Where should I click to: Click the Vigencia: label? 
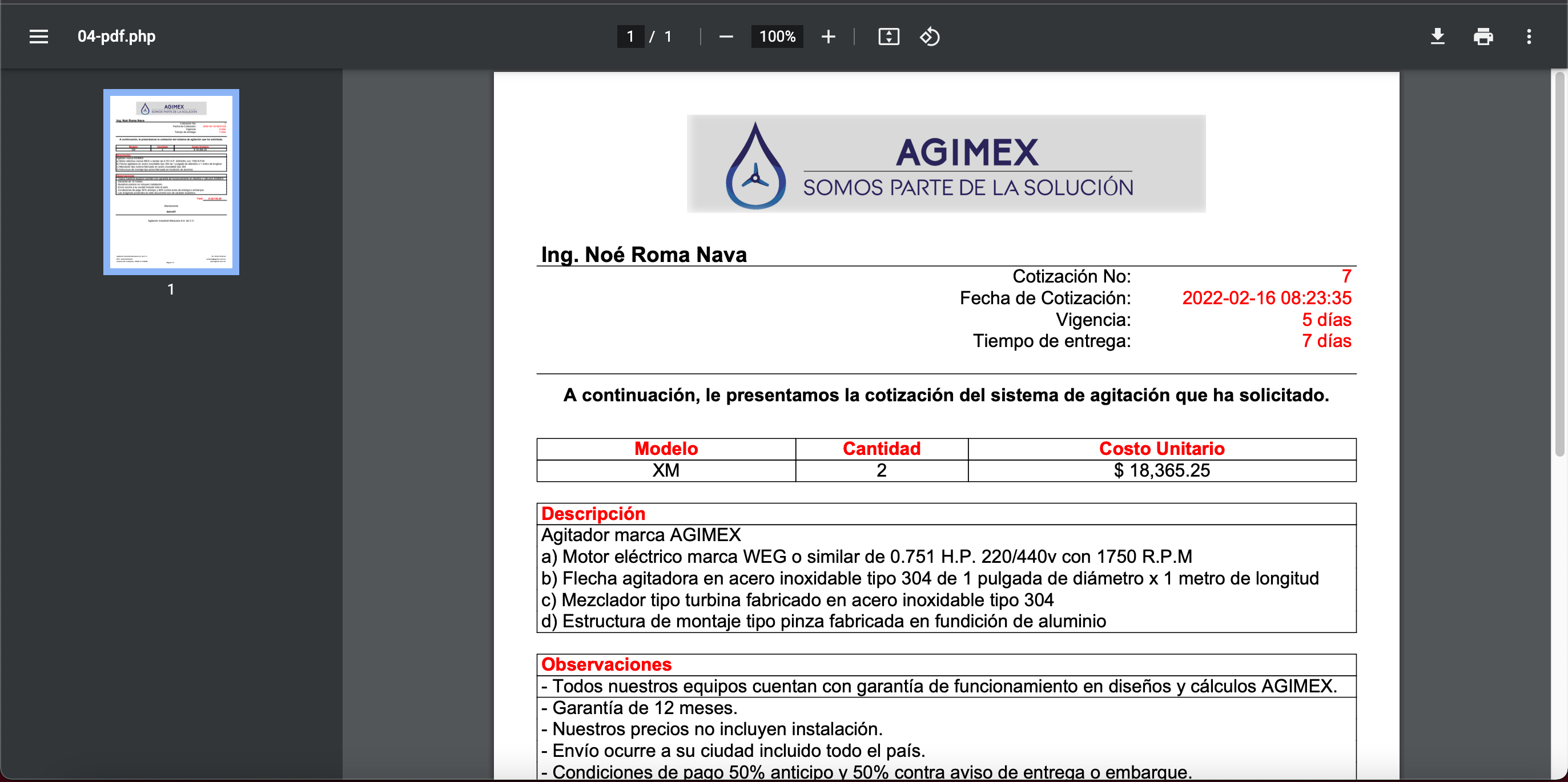1093,320
